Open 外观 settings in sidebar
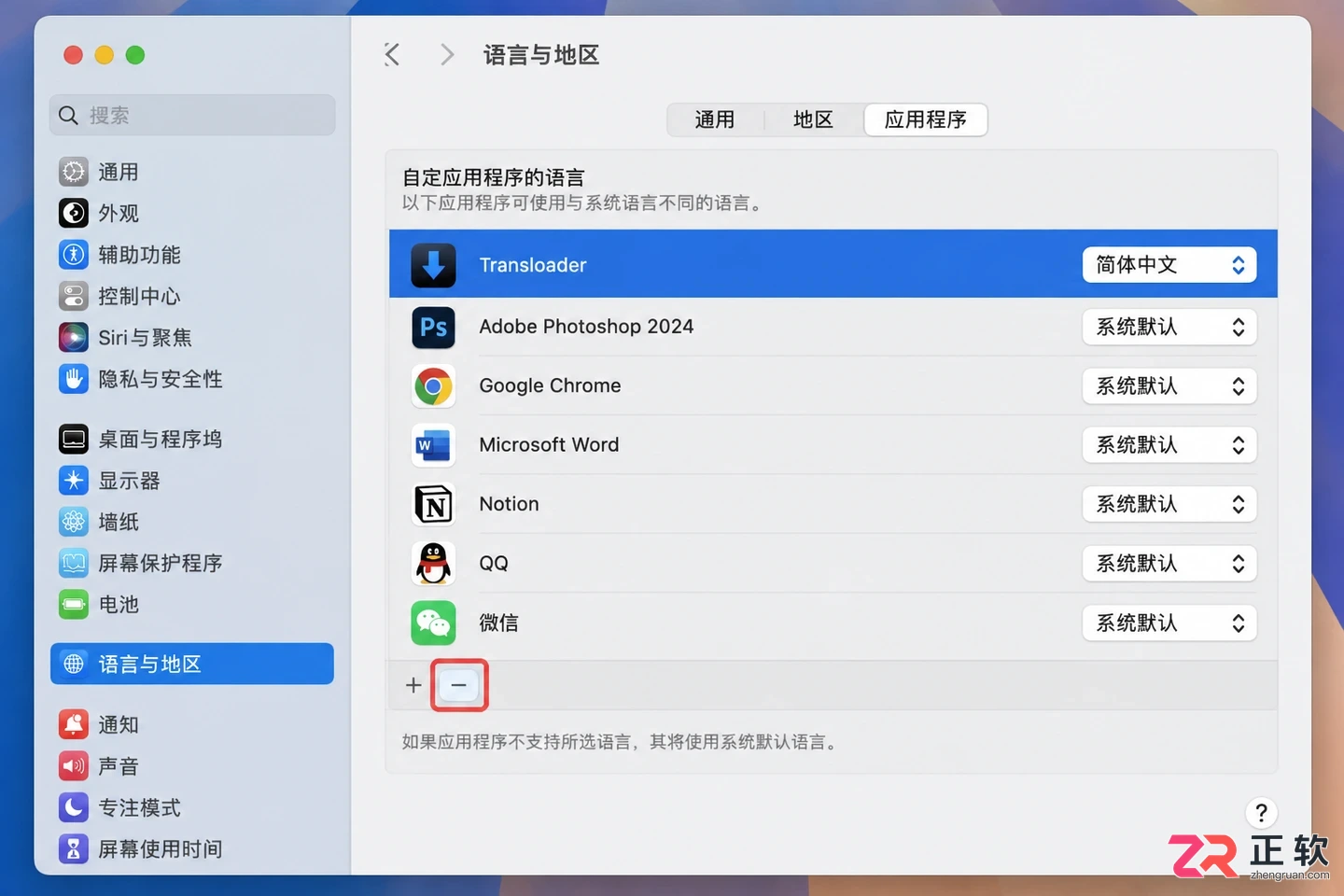 coord(192,213)
